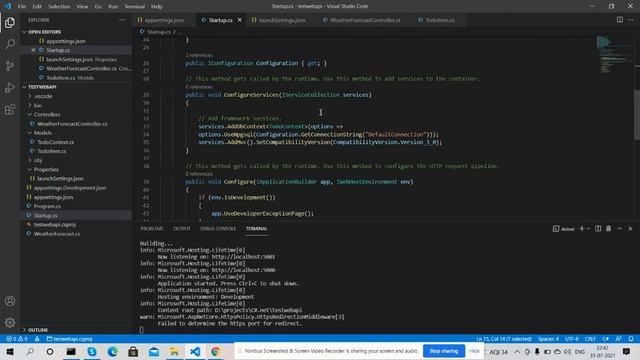Viewport: 640px width, 360px height.
Task: Open testwebapi.csproj in file tree
Action: pyautogui.click(x=55, y=224)
